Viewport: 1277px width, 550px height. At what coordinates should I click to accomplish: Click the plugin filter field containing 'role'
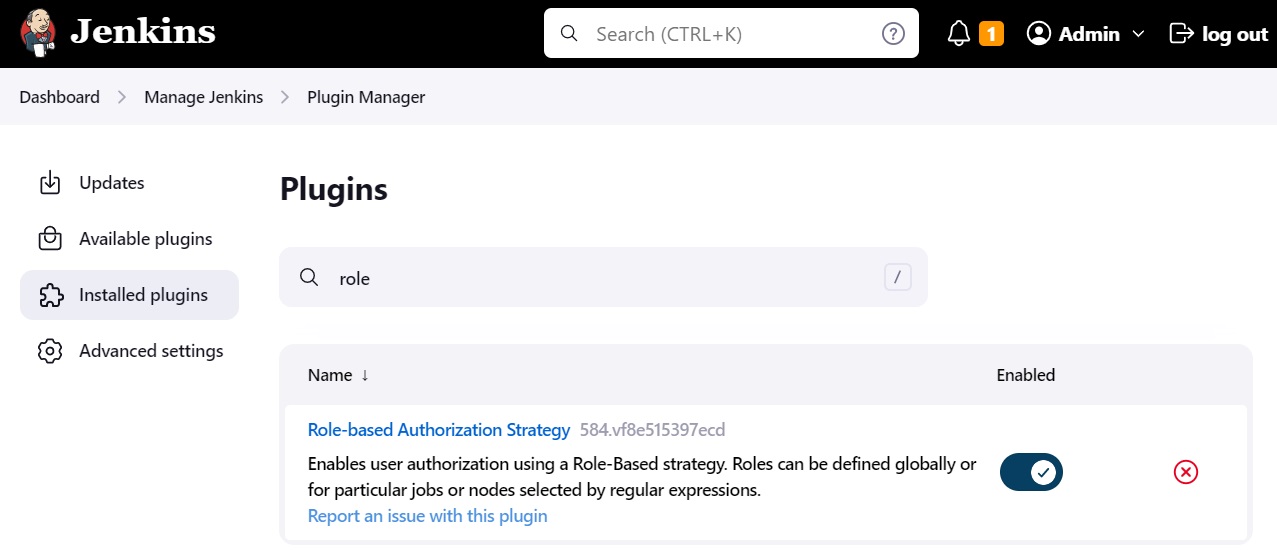click(603, 278)
